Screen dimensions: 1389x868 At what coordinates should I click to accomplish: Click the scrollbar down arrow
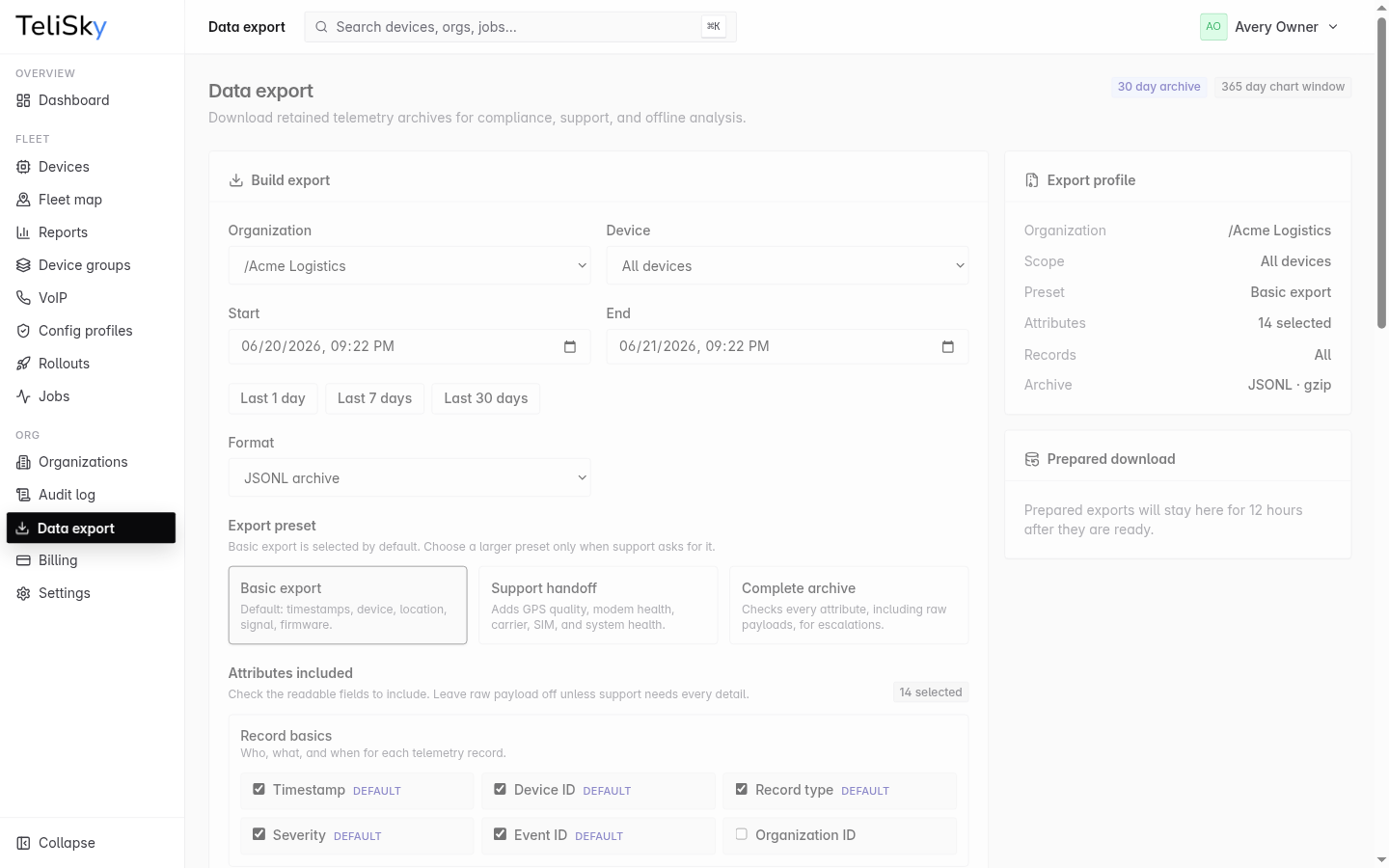pyautogui.click(x=1381, y=859)
